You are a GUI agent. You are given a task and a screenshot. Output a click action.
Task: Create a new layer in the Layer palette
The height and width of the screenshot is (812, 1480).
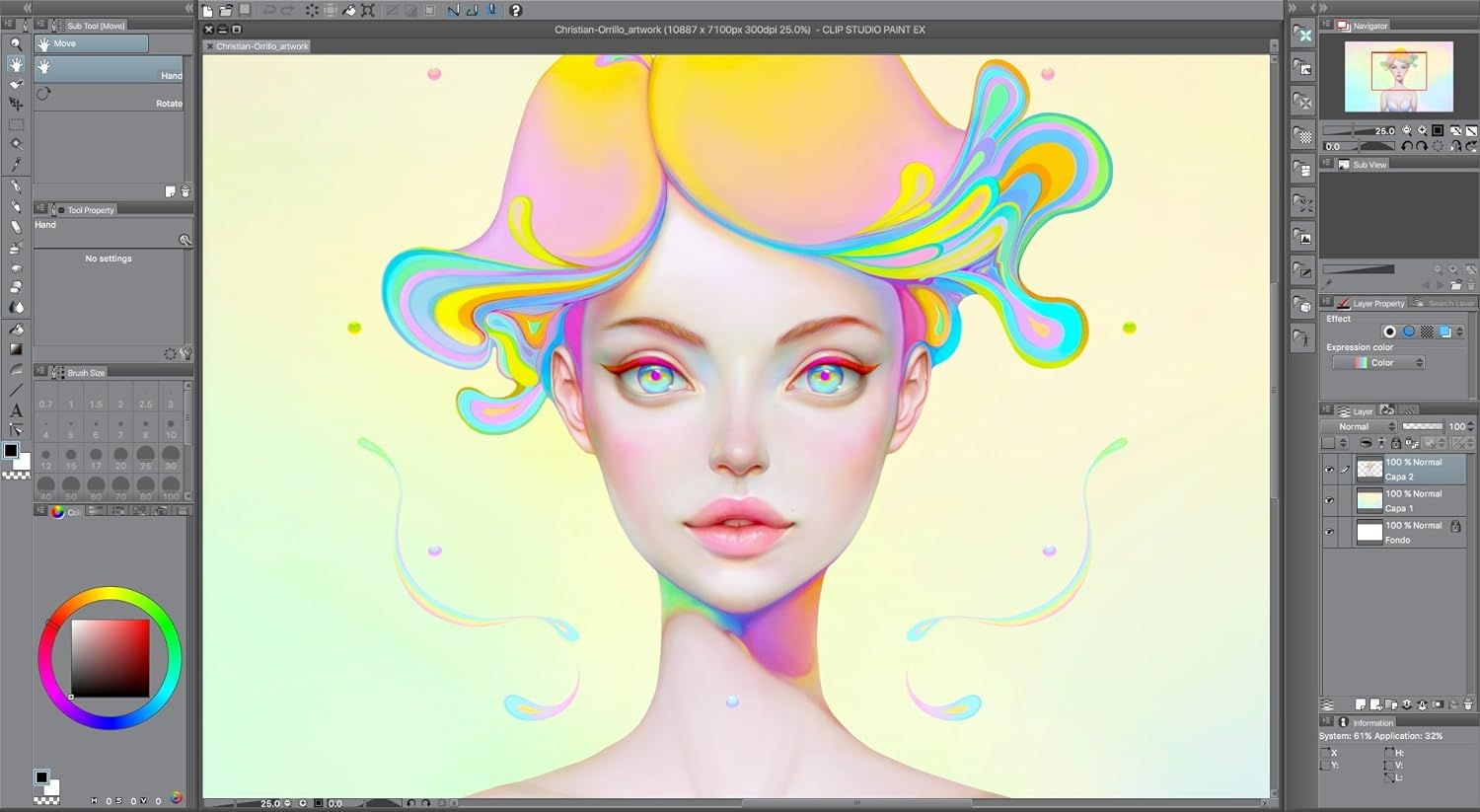click(1361, 704)
